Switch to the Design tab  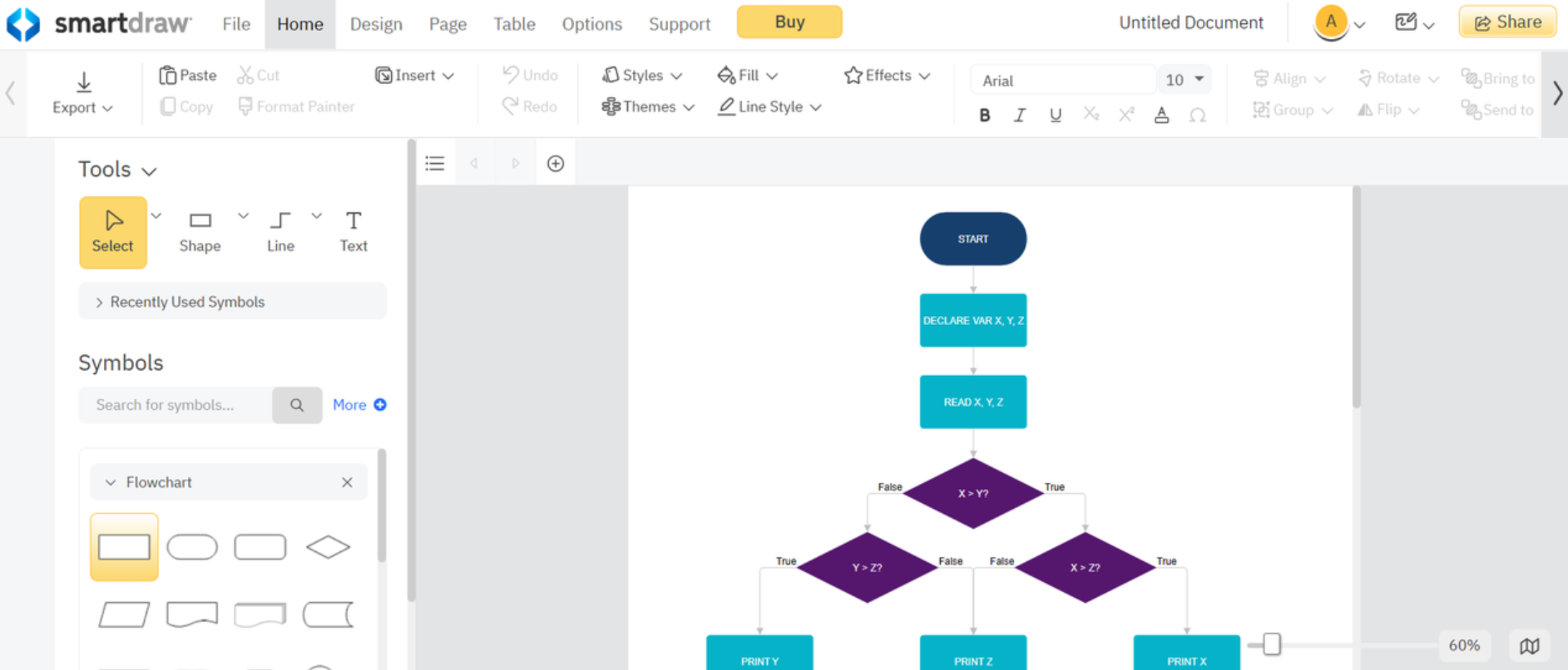point(376,24)
